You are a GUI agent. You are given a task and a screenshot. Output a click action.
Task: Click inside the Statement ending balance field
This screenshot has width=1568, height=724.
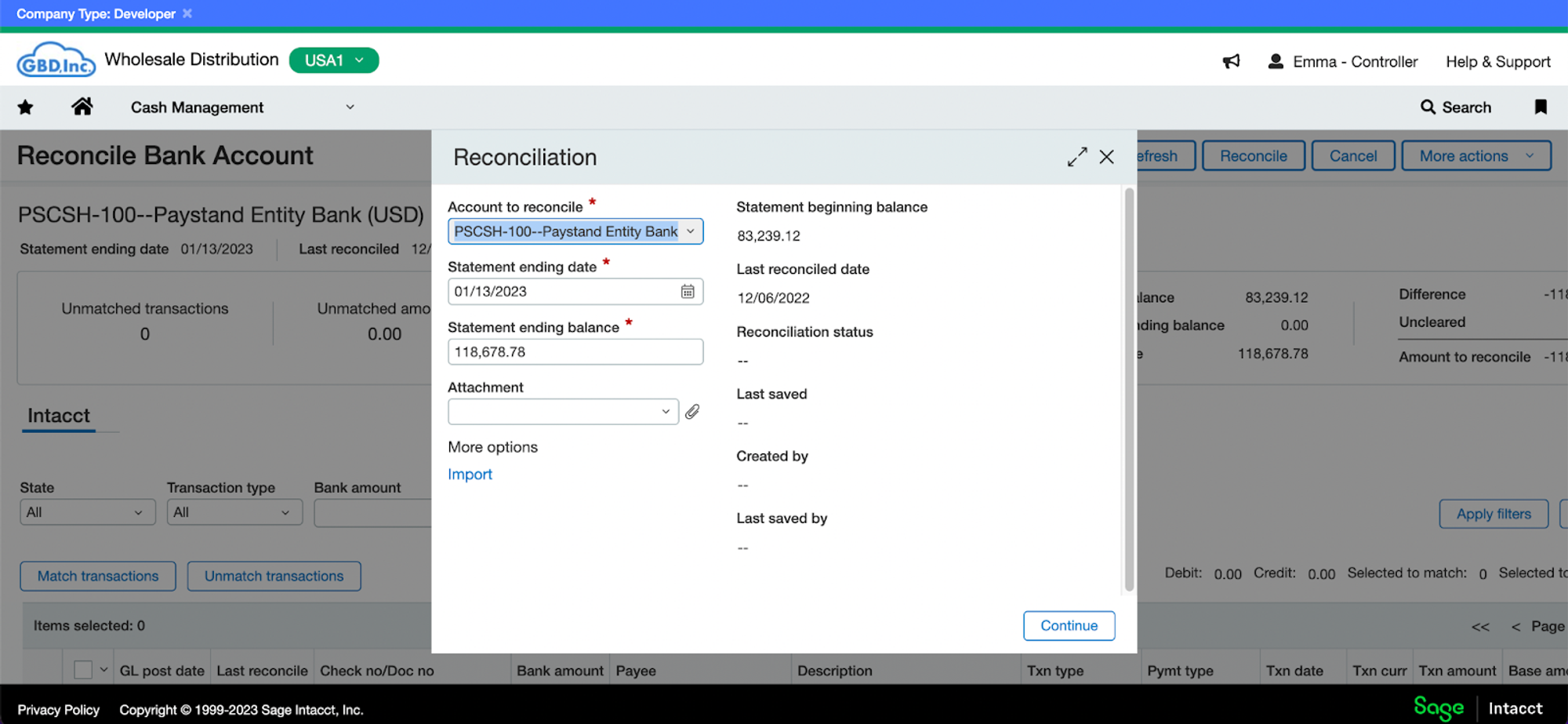(x=575, y=351)
